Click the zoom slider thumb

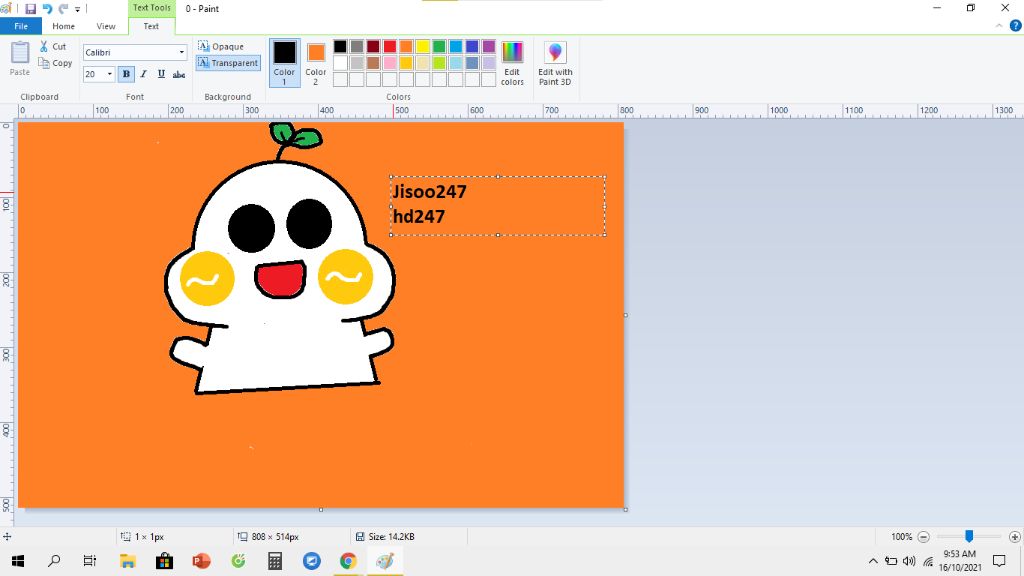[x=969, y=536]
